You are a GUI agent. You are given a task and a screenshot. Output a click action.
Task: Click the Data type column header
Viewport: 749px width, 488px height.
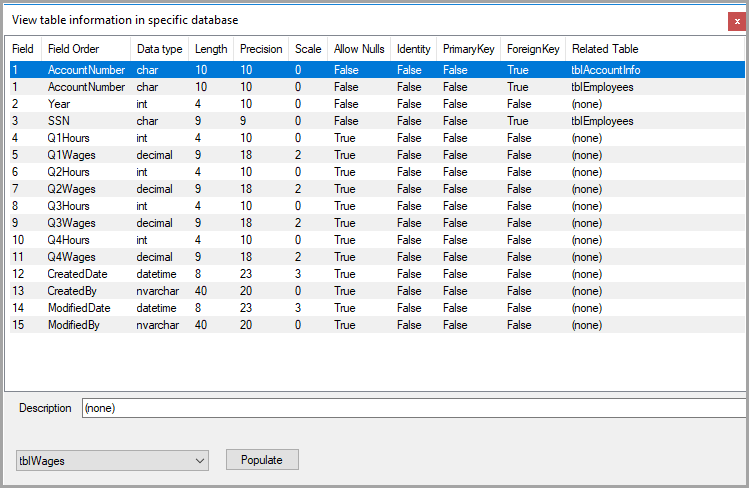pos(160,49)
